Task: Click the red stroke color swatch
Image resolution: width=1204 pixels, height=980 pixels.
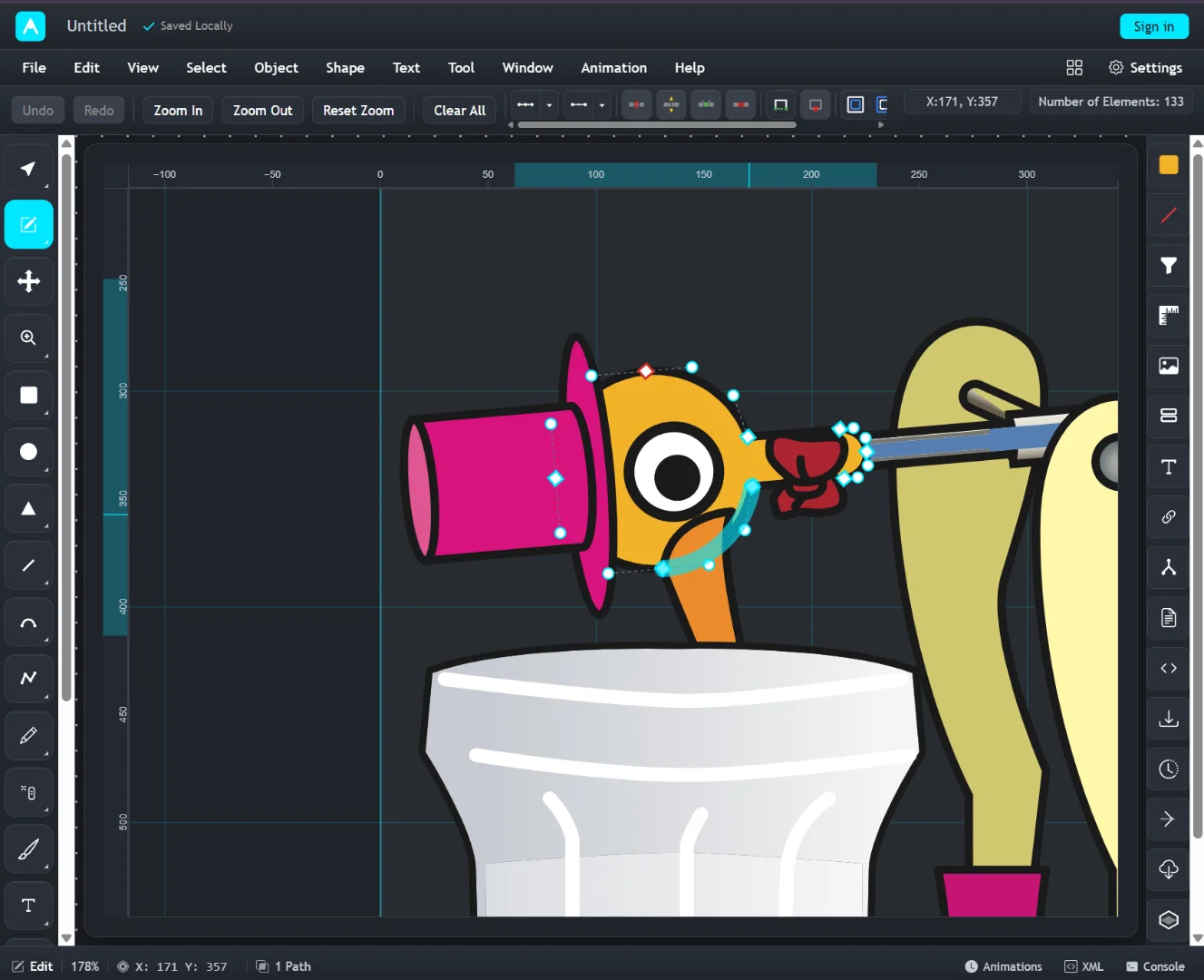Action: click(1169, 215)
